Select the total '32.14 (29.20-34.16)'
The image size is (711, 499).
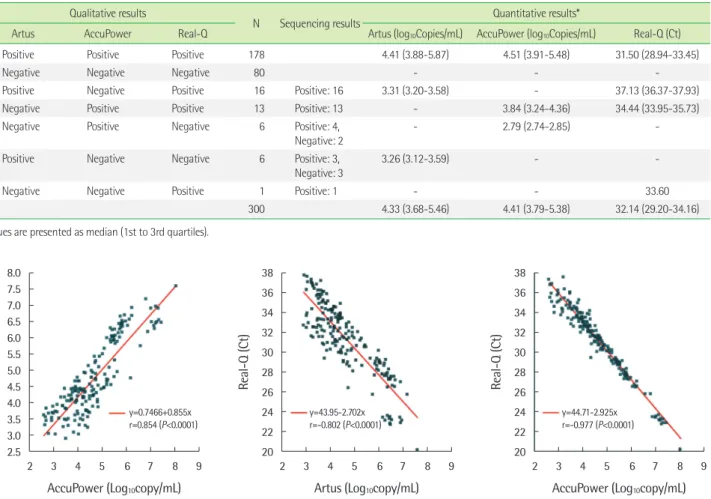click(657, 209)
